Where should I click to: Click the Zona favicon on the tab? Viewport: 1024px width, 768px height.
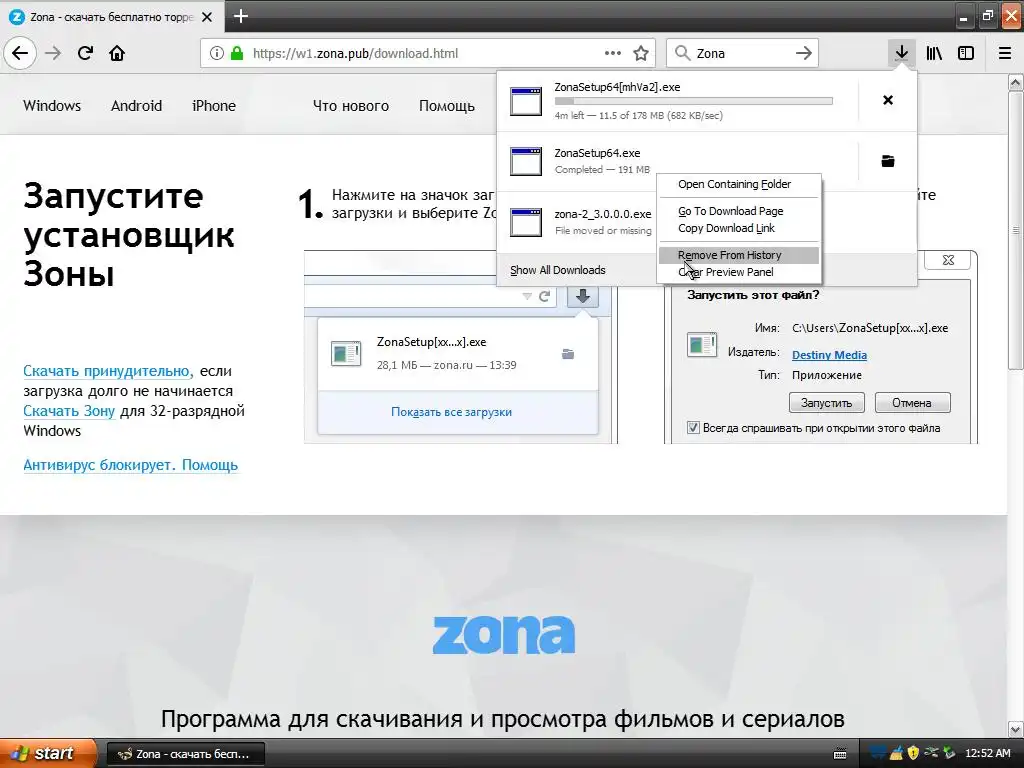[16, 17]
